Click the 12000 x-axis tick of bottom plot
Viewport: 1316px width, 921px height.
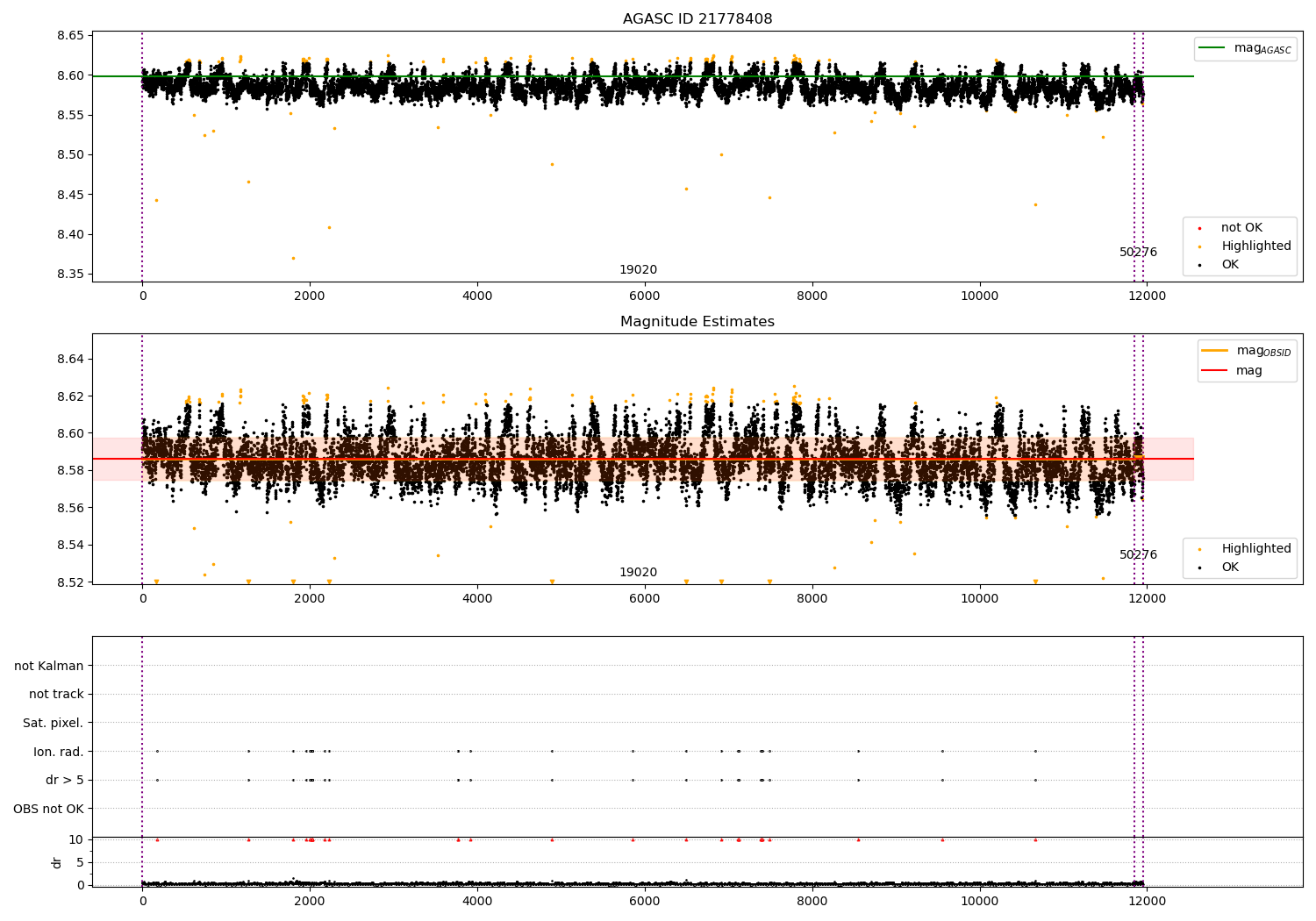tap(1147, 902)
